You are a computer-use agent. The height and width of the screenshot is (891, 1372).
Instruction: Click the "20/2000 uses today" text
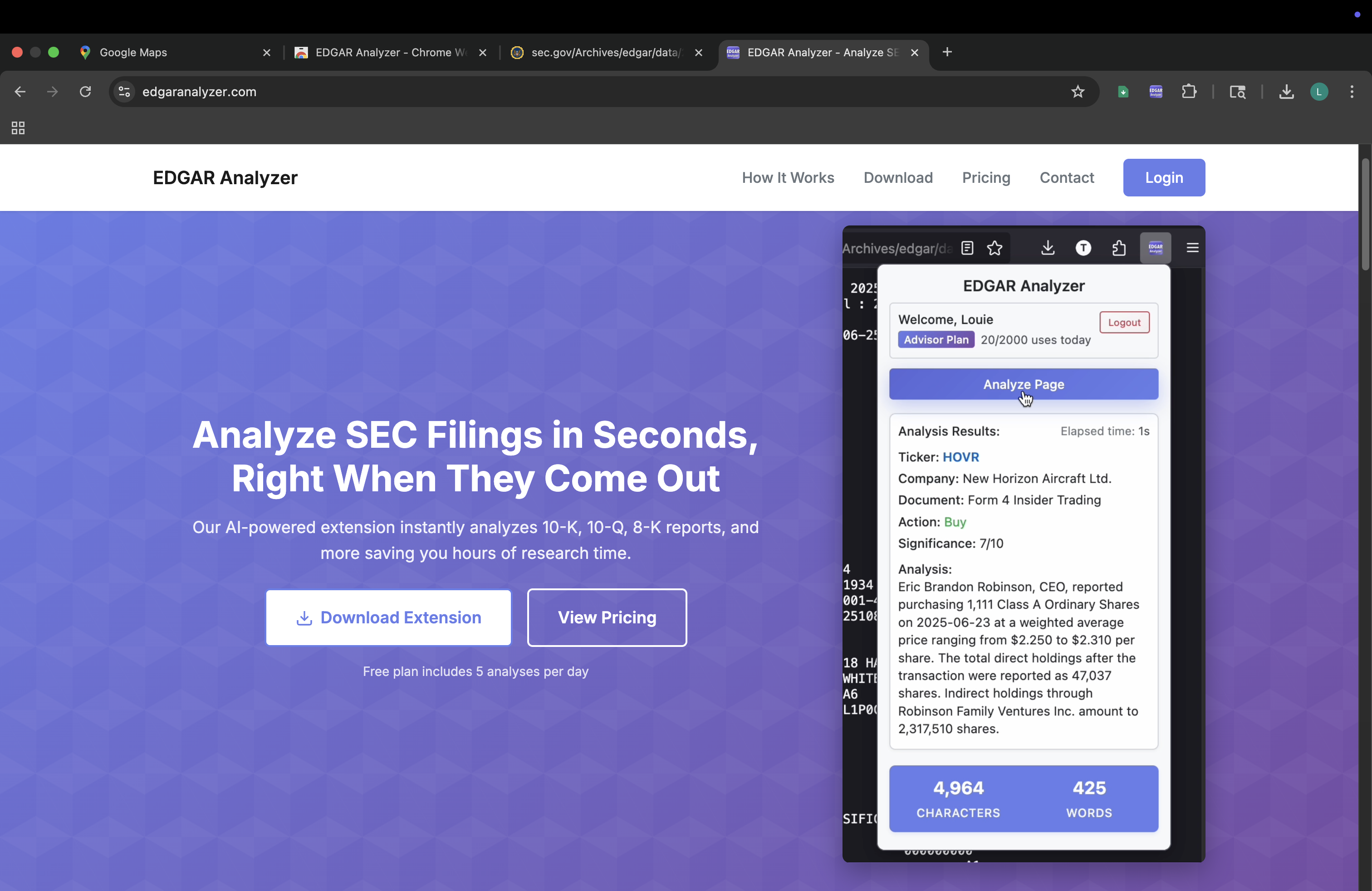click(x=1035, y=340)
